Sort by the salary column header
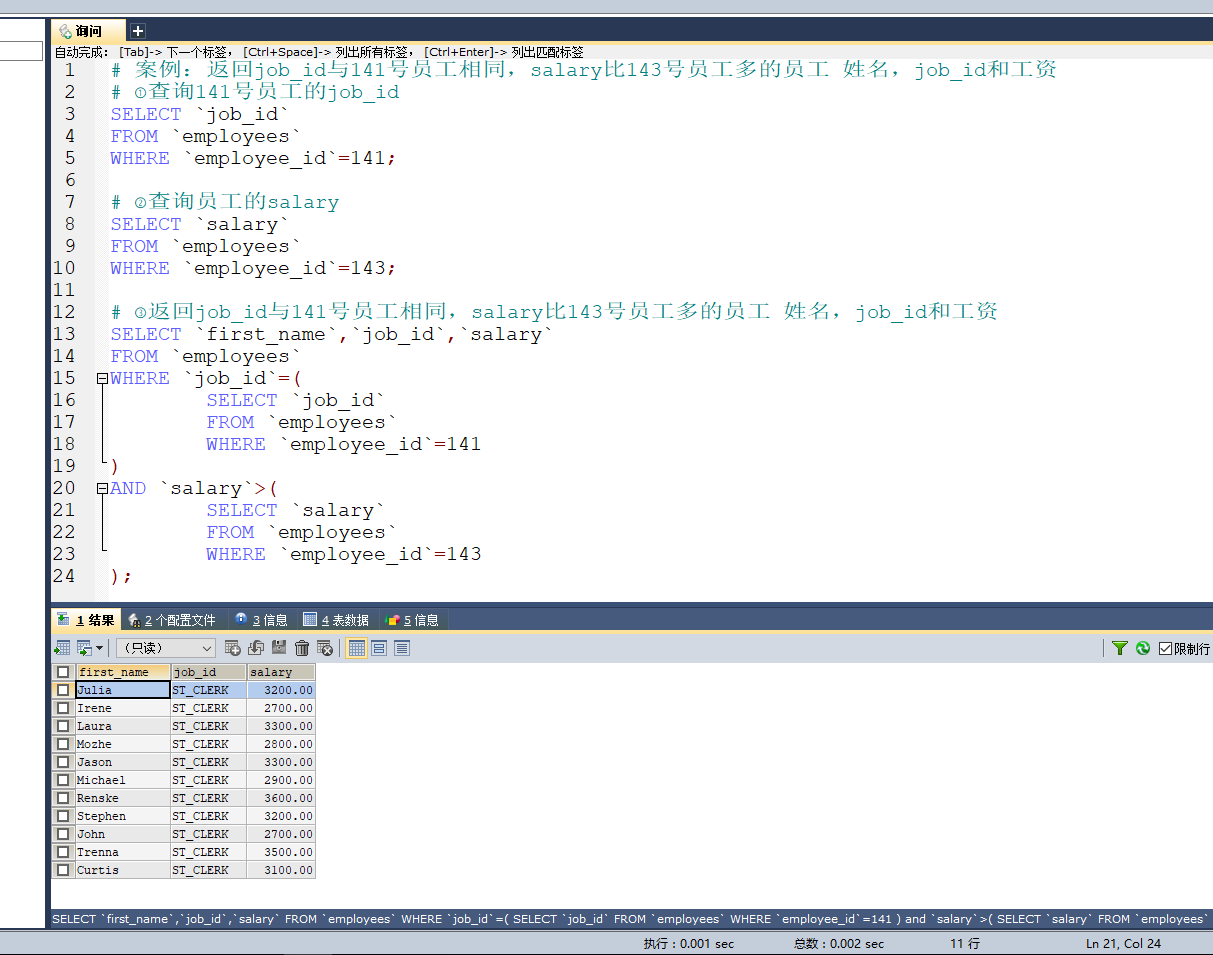 coord(281,672)
